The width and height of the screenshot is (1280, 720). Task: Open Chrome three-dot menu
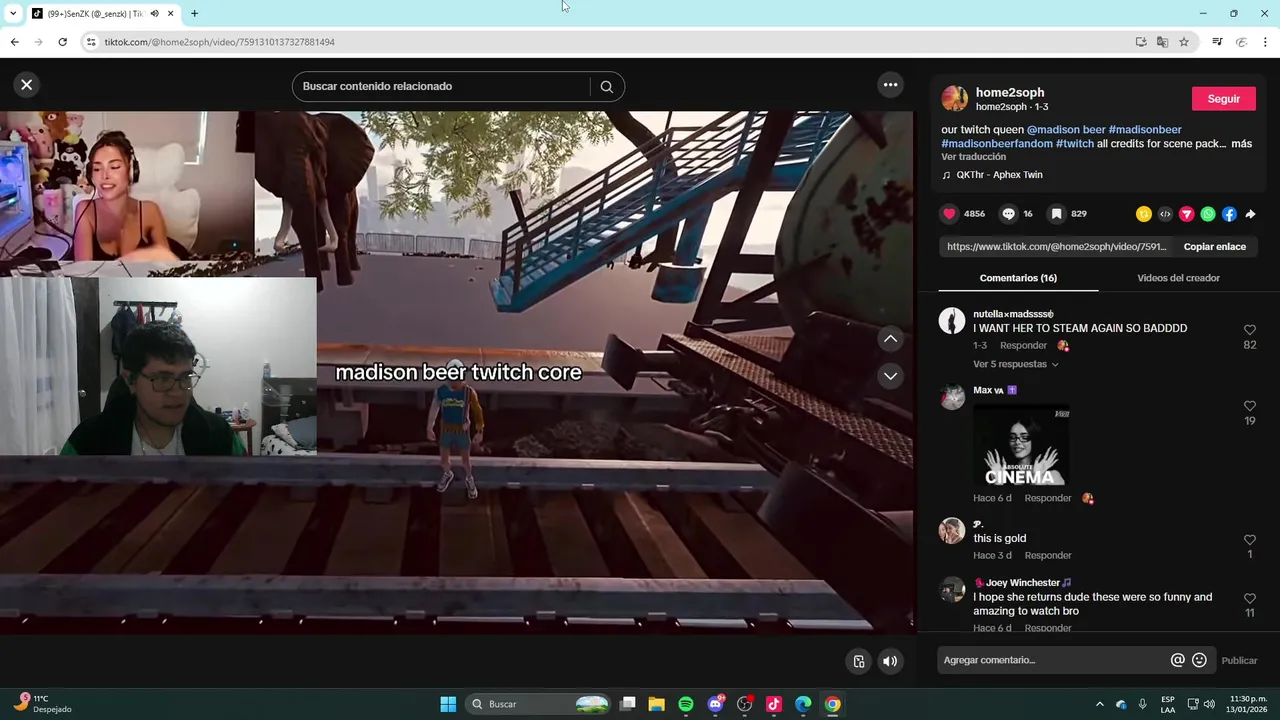(1266, 42)
